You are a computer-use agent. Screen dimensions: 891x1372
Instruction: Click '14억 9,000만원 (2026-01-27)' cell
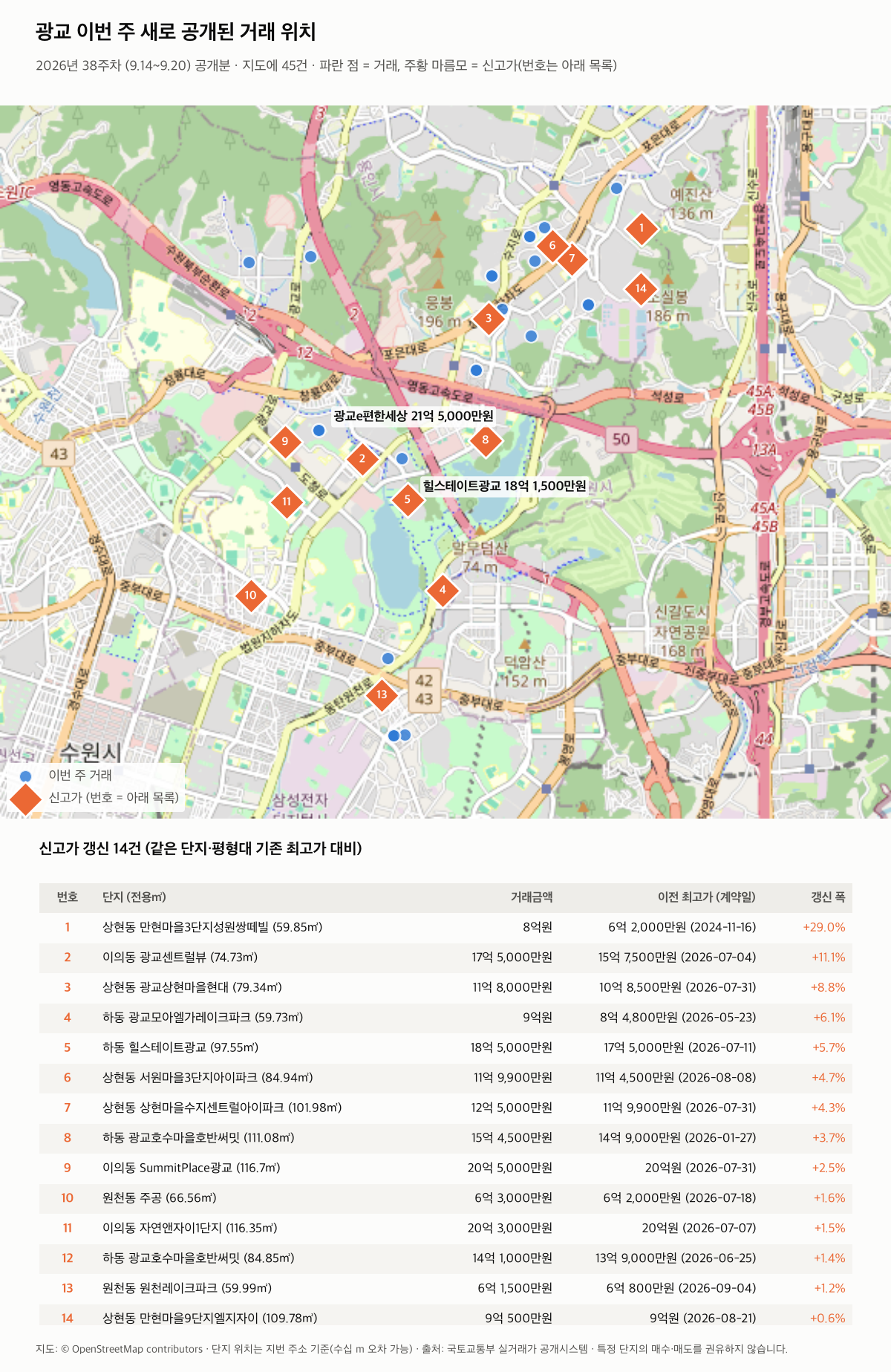[677, 1138]
